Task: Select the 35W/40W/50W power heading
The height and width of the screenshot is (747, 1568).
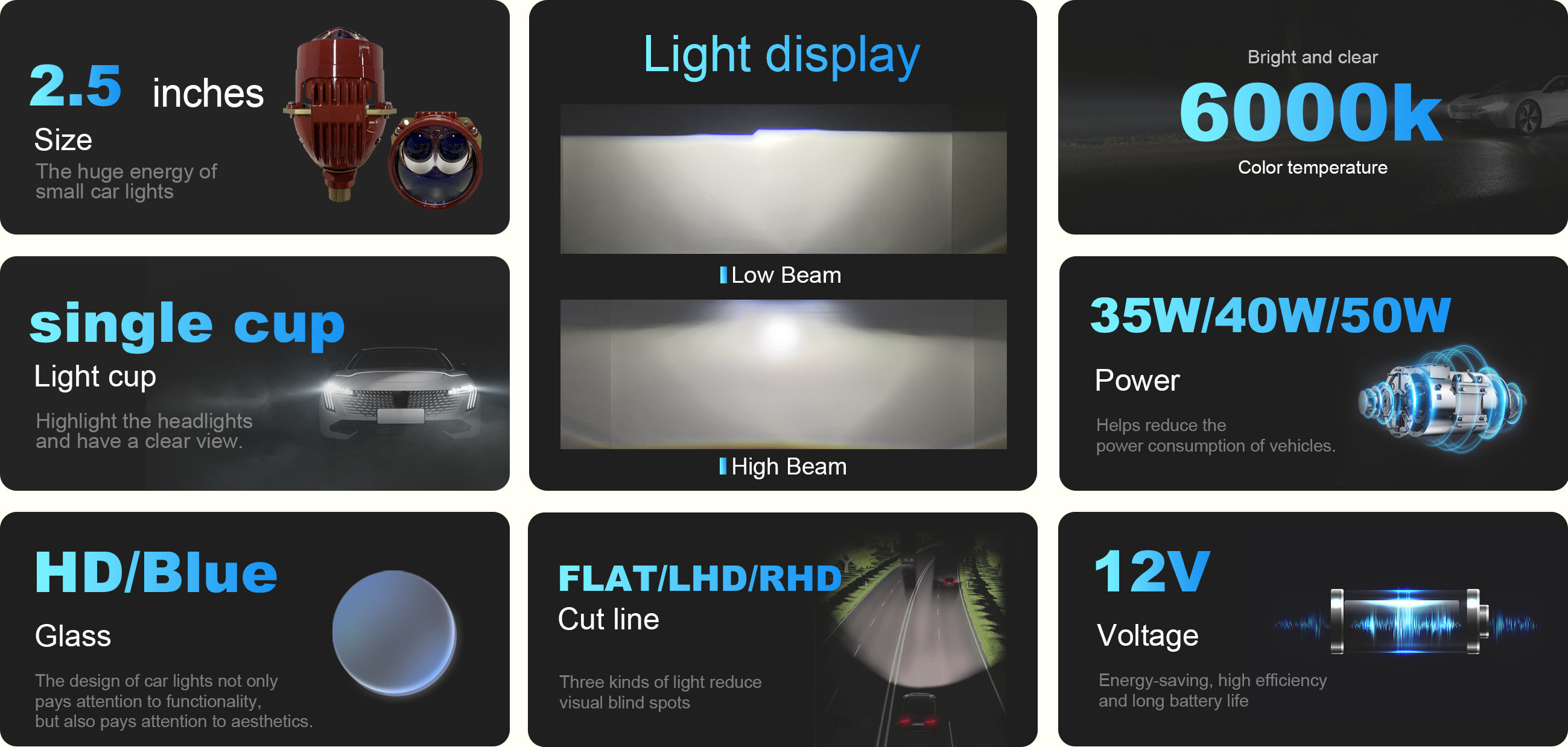Action: point(1270,315)
